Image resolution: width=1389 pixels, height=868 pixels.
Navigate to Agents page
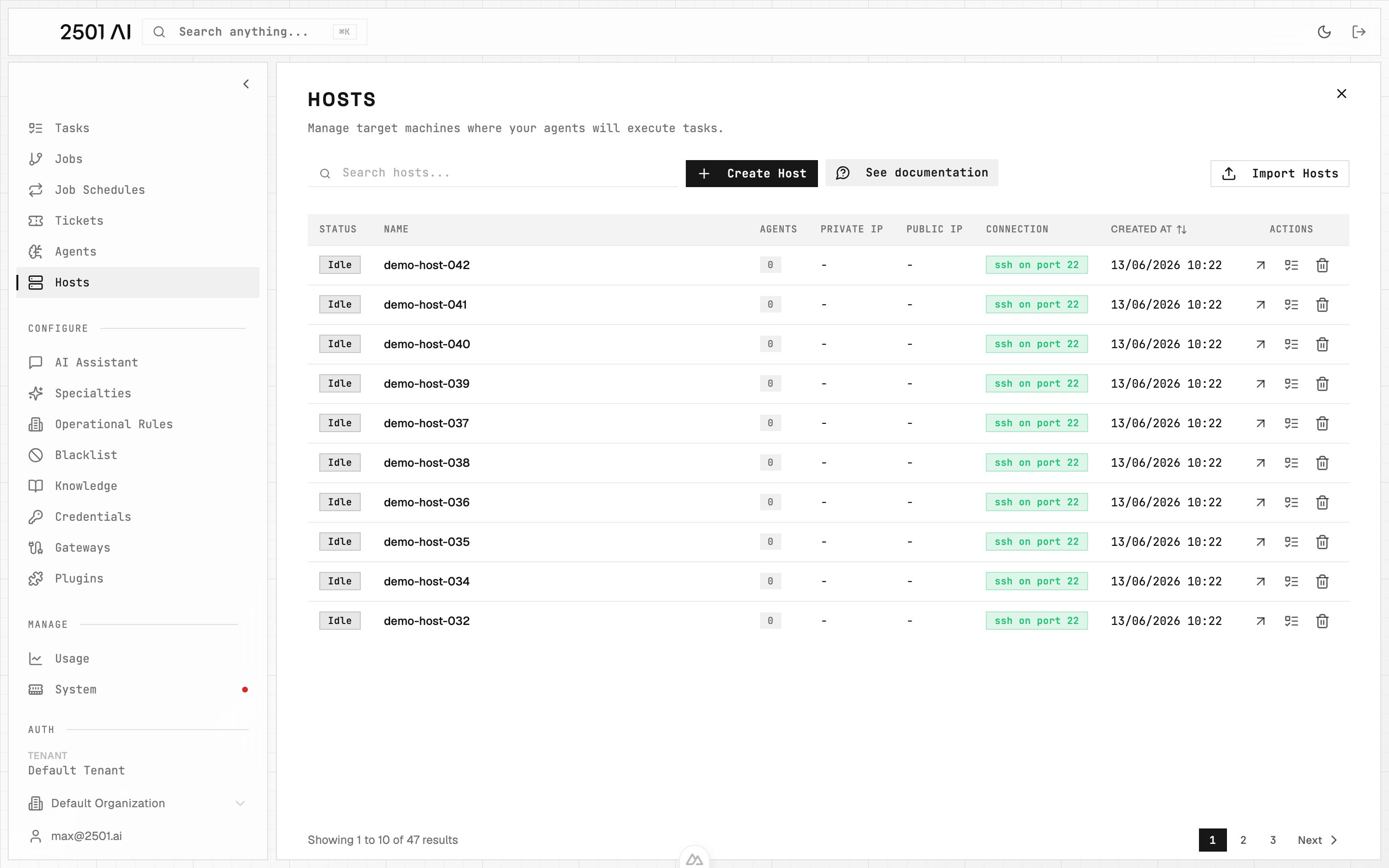[138, 251]
